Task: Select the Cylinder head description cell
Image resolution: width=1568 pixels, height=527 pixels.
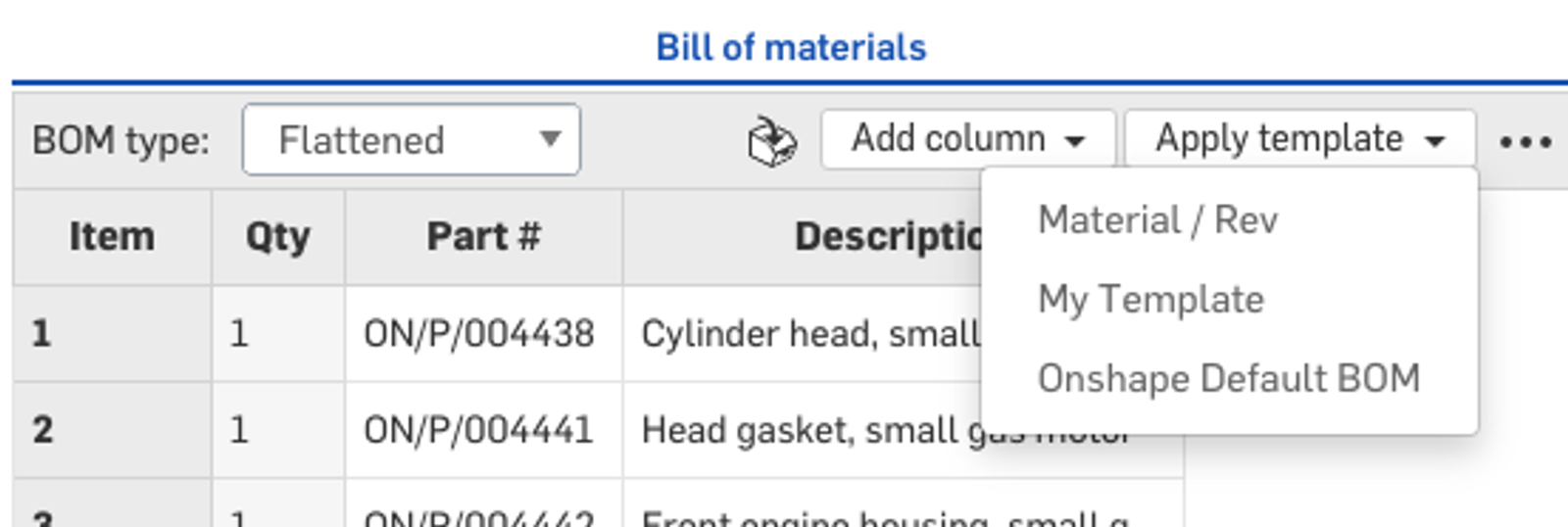Action: click(808, 334)
